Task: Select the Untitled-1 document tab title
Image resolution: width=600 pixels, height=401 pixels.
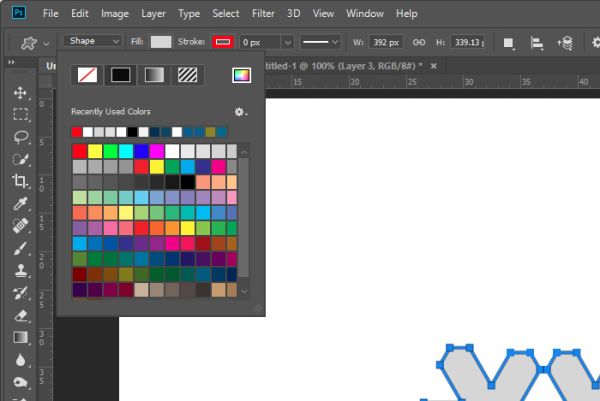Action: 342,66
